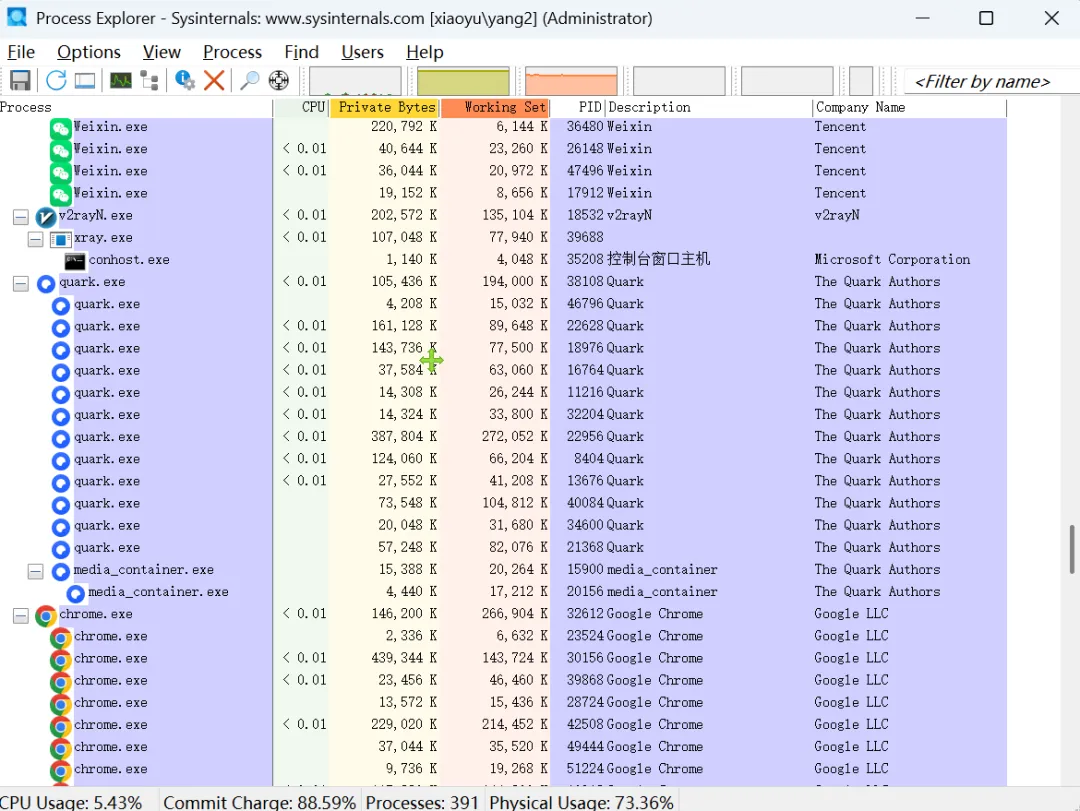Click quark.exe icon for PID 22956
The image size is (1080, 811).
[61, 438]
